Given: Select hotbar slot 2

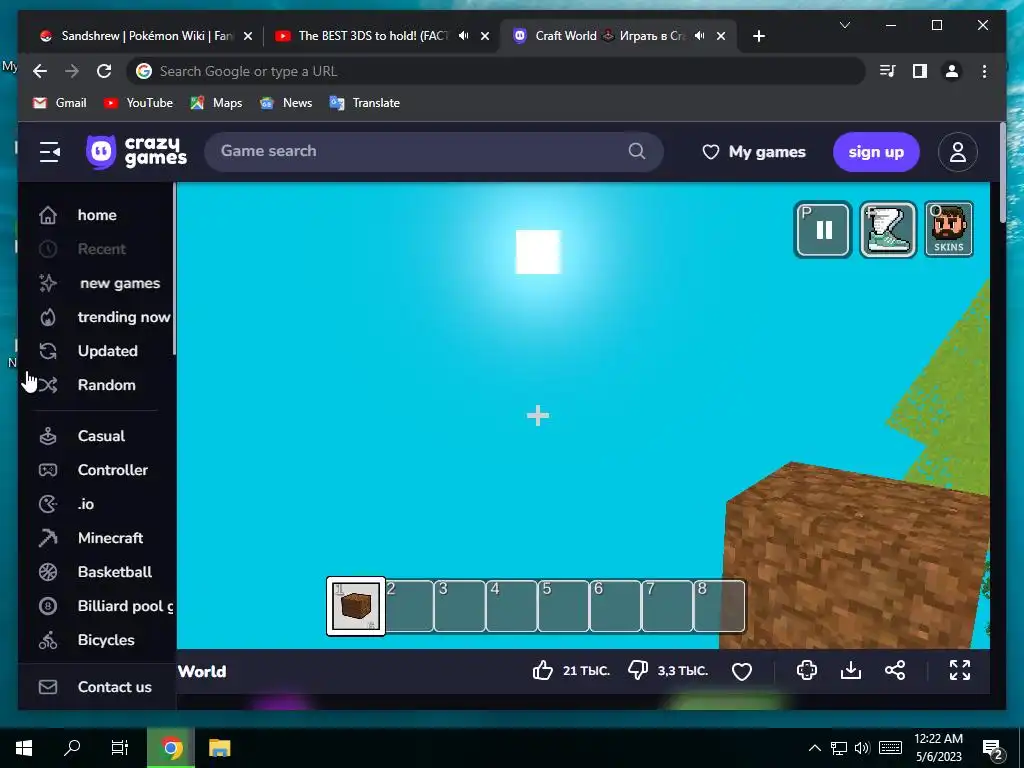Looking at the screenshot, I should coord(409,606).
